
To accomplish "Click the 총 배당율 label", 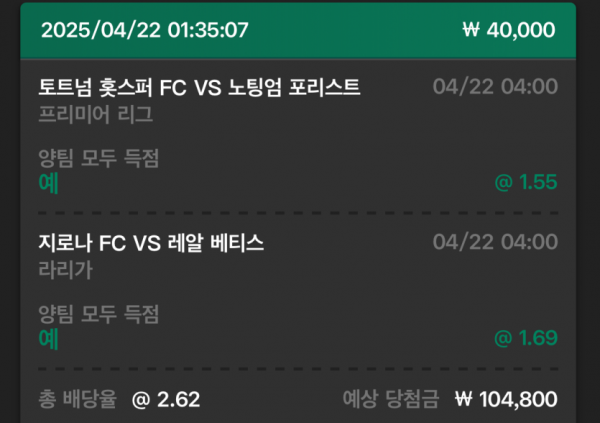I will 77,400.
